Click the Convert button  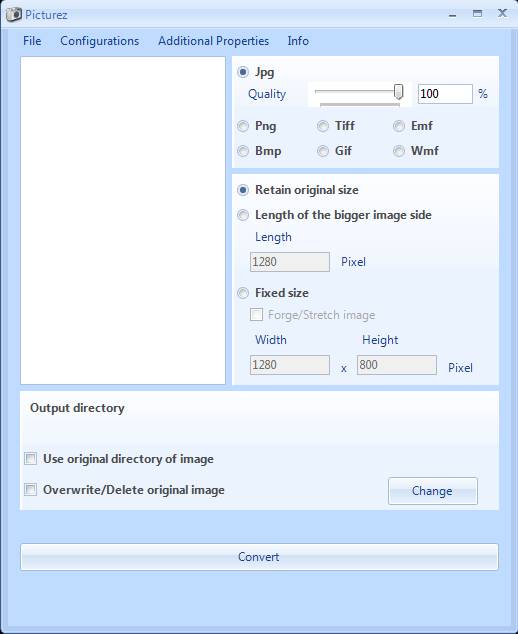(259, 557)
